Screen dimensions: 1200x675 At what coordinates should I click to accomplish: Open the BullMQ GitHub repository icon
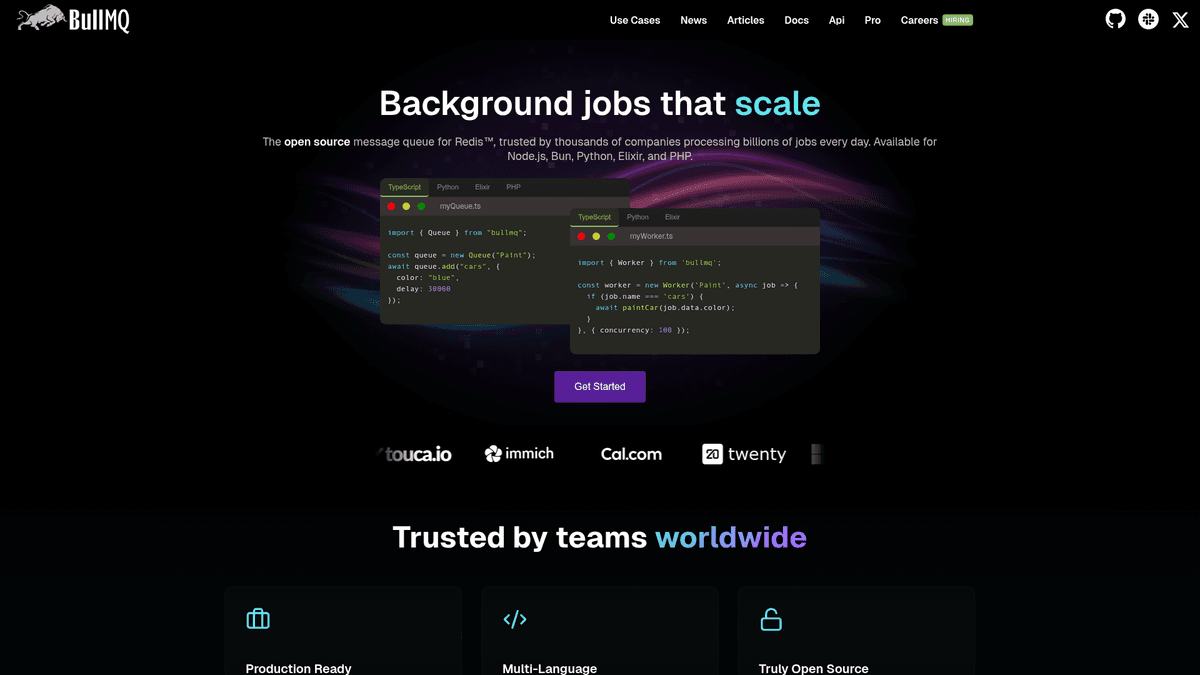tap(1115, 19)
